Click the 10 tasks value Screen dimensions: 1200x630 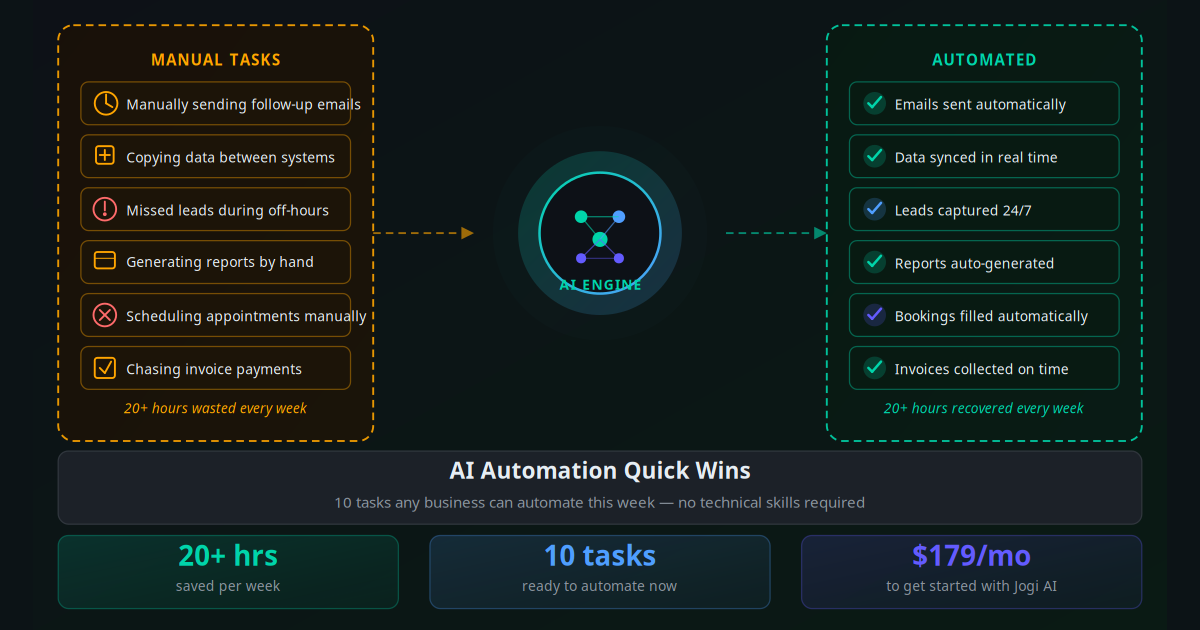tap(600, 555)
